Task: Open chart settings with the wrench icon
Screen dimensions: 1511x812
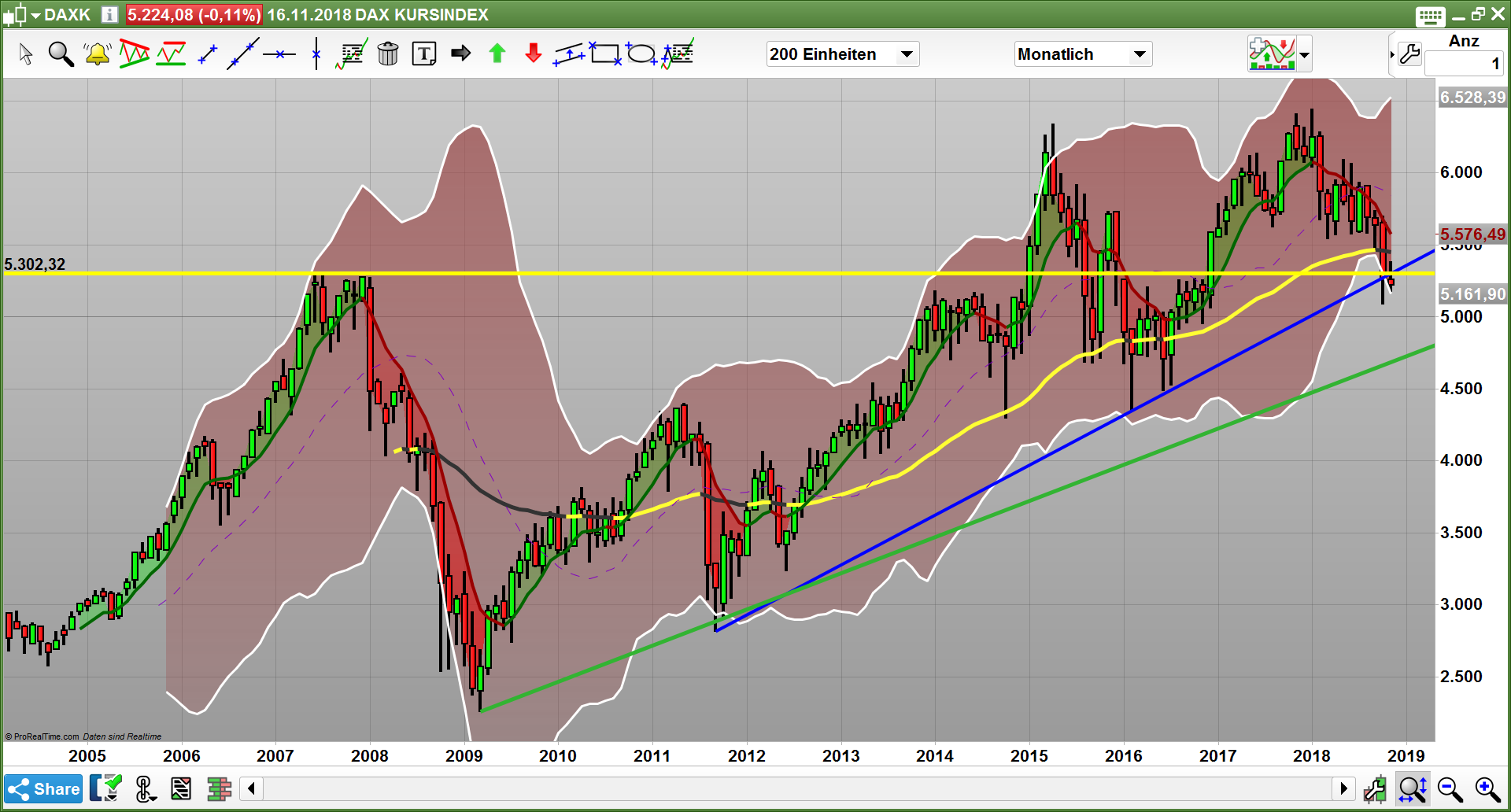Action: pos(1409,54)
